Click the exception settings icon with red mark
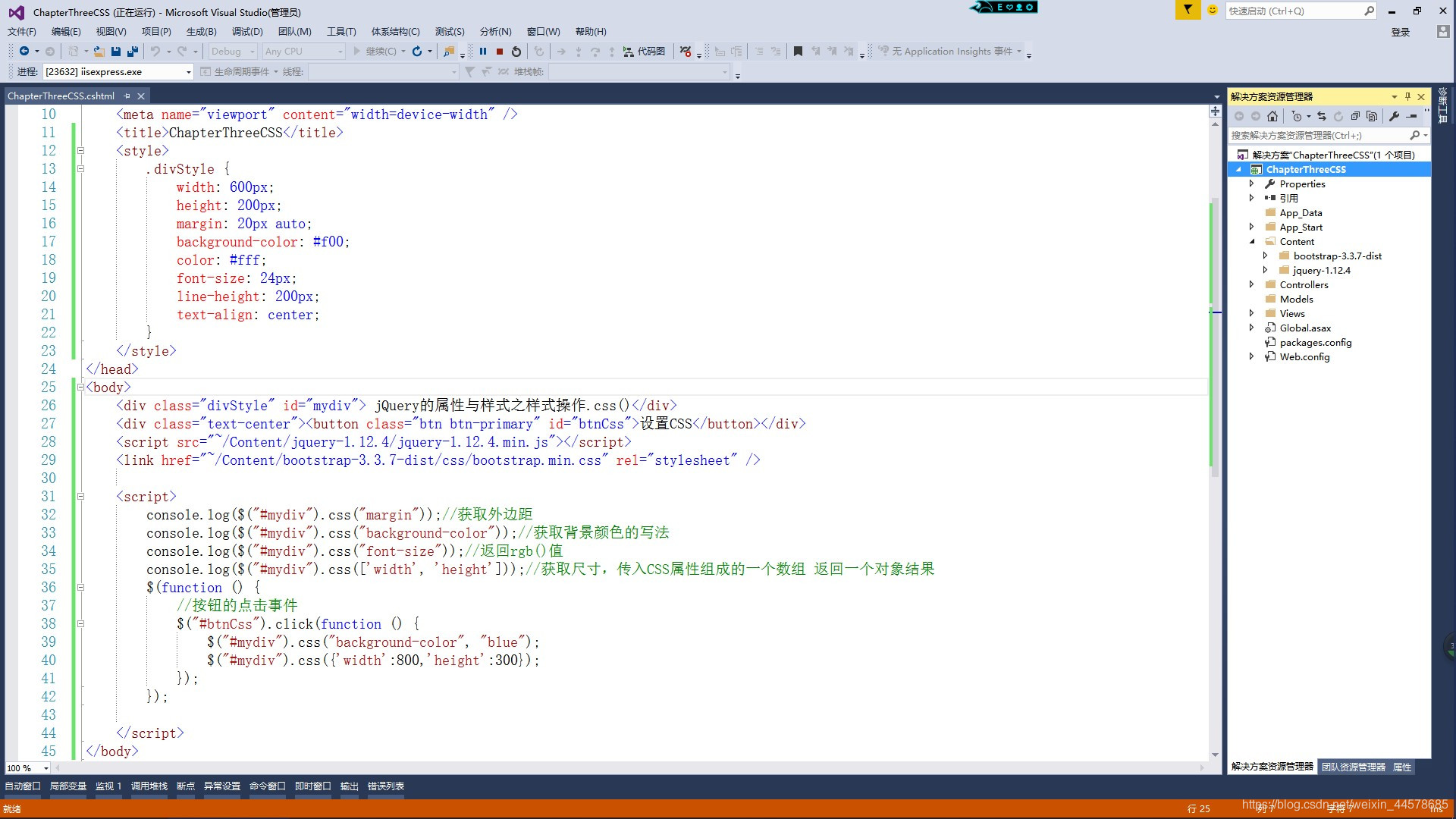 click(x=686, y=51)
